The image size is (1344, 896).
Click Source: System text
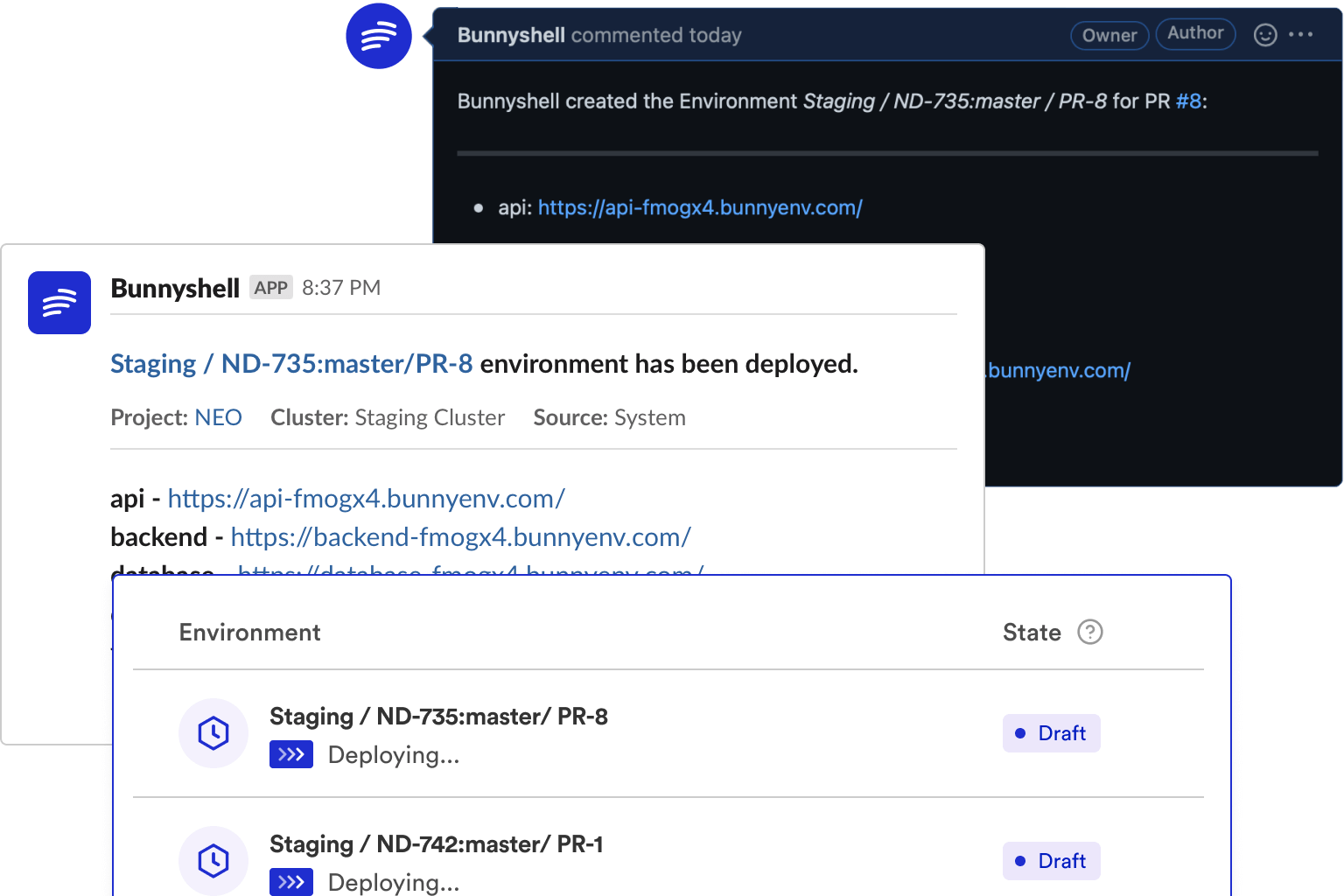609,417
